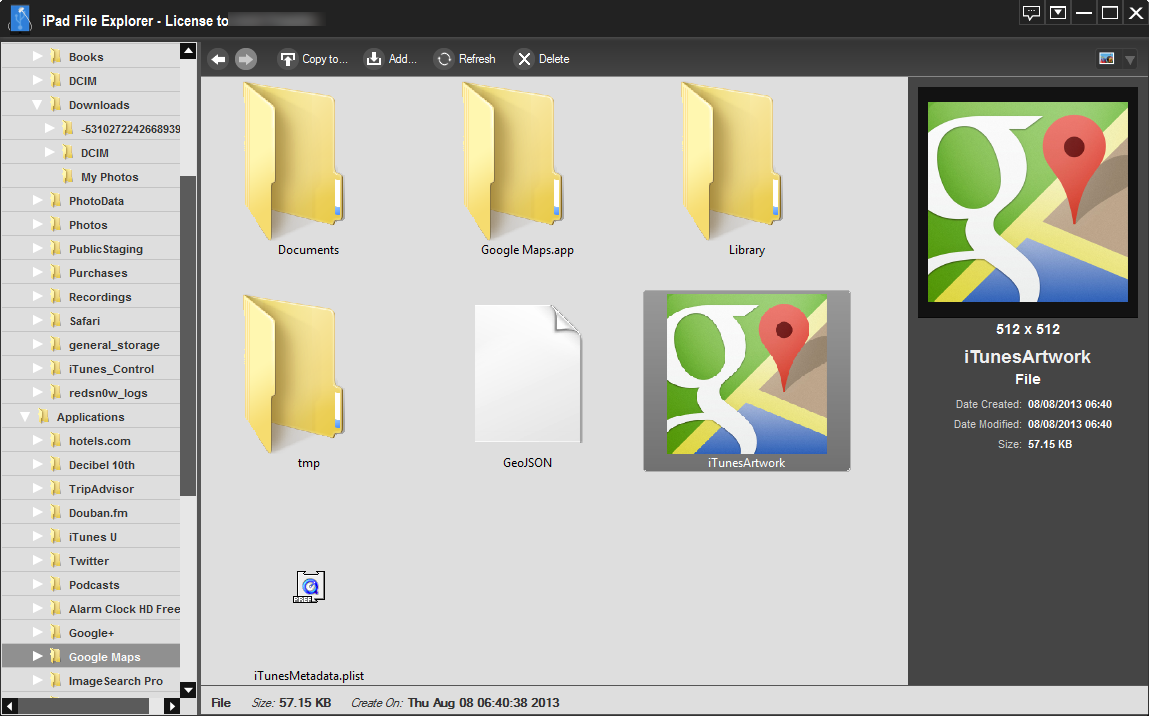The width and height of the screenshot is (1149, 716).
Task: Click the 512 x 512 dimension label
Action: [1027, 329]
